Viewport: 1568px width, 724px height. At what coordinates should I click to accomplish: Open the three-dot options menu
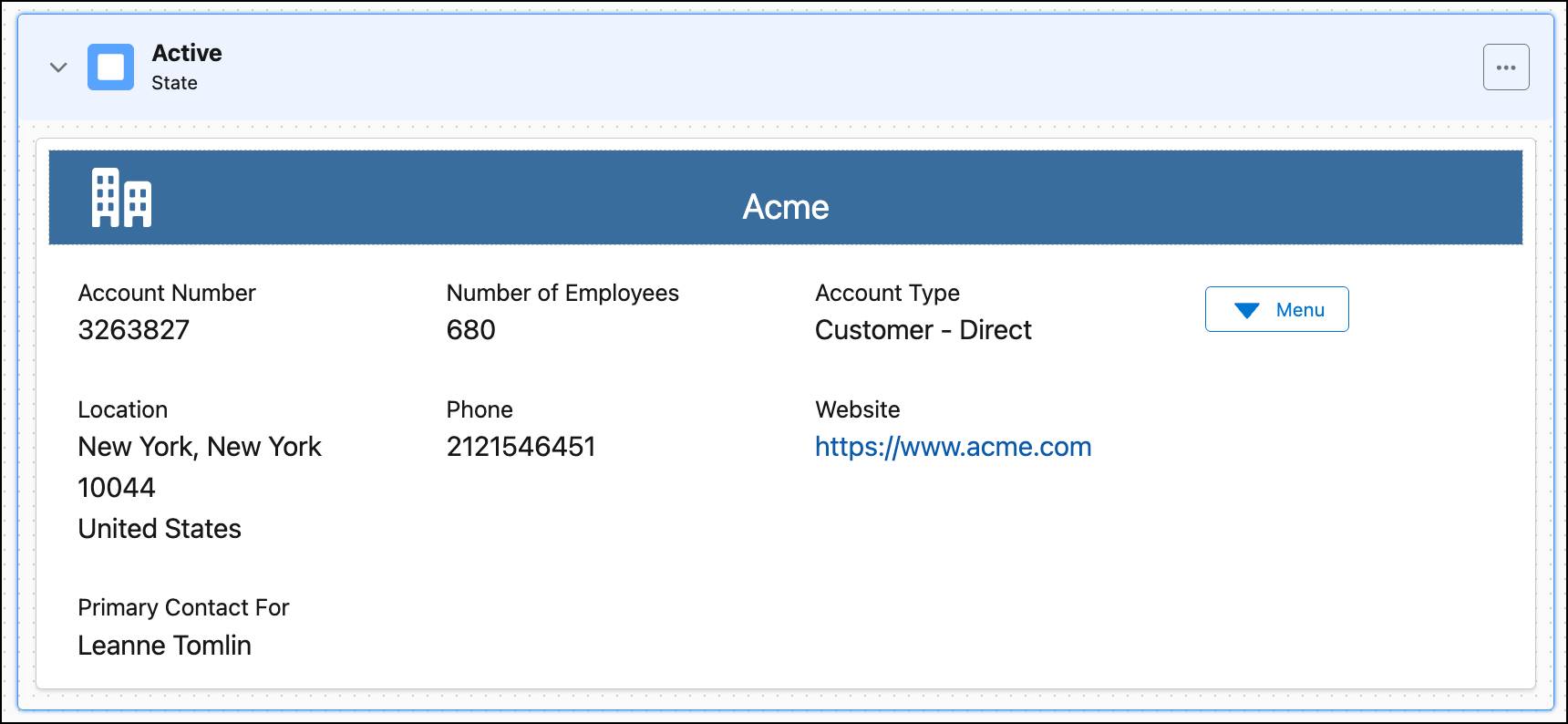(x=1506, y=67)
